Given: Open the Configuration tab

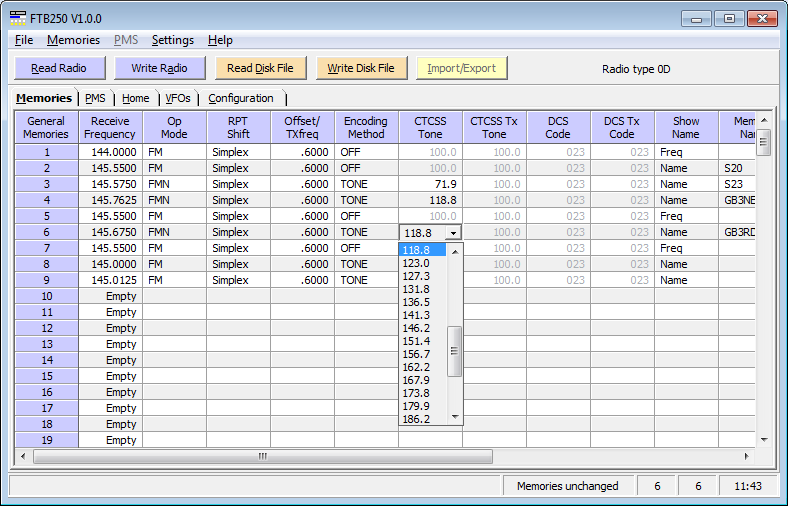Looking at the screenshot, I should coord(241,98).
